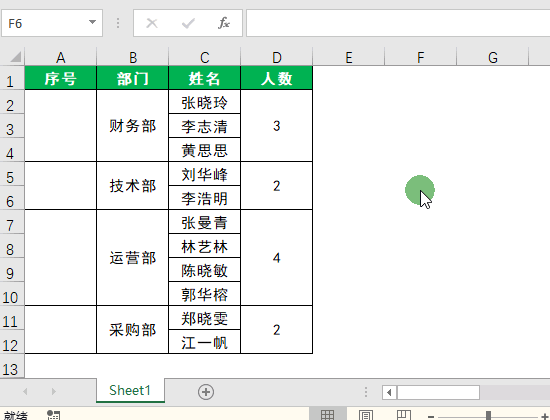
Task: Click into the formula bar
Action: click(398, 23)
